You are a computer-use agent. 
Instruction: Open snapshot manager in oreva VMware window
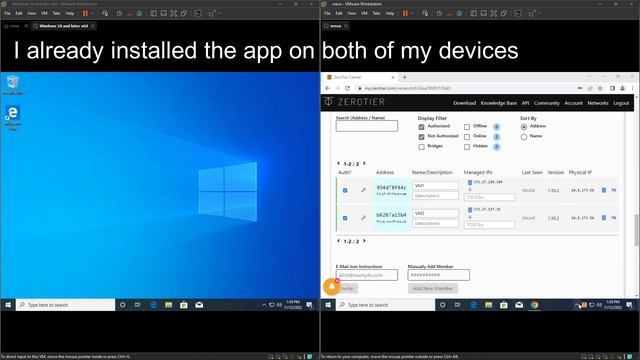click(x=460, y=13)
